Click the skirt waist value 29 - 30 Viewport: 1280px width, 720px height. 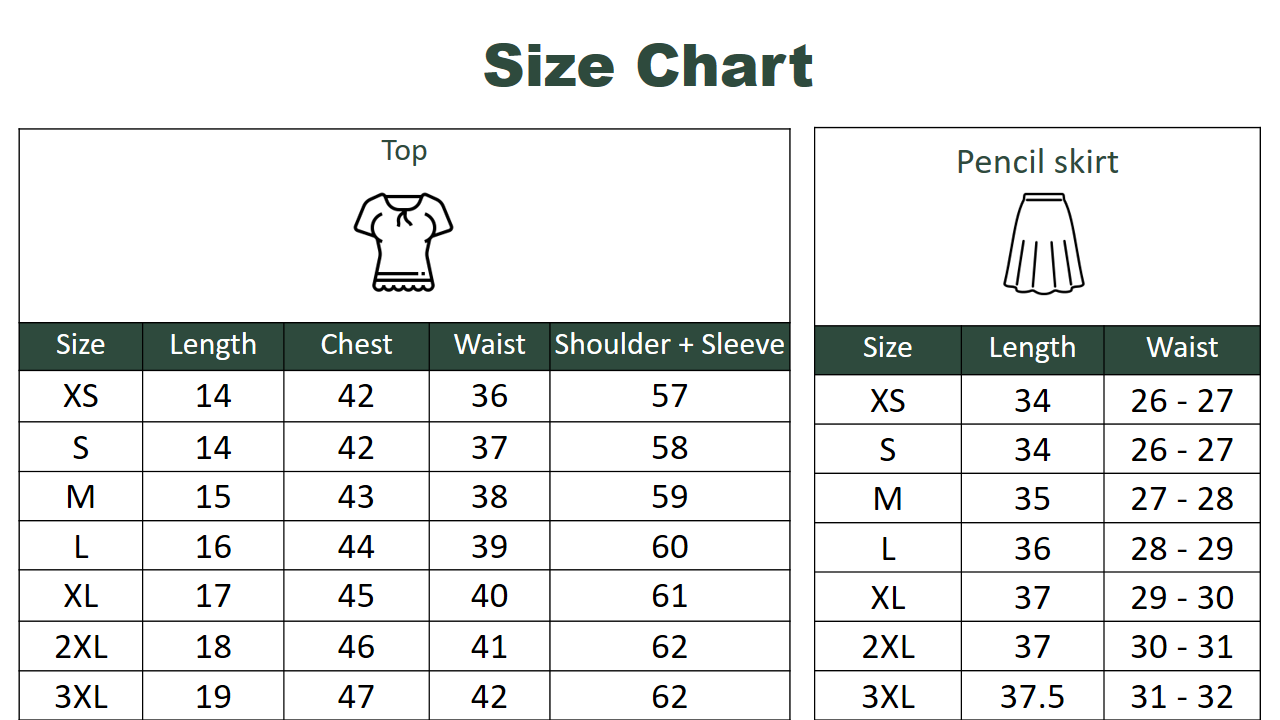(x=1182, y=598)
